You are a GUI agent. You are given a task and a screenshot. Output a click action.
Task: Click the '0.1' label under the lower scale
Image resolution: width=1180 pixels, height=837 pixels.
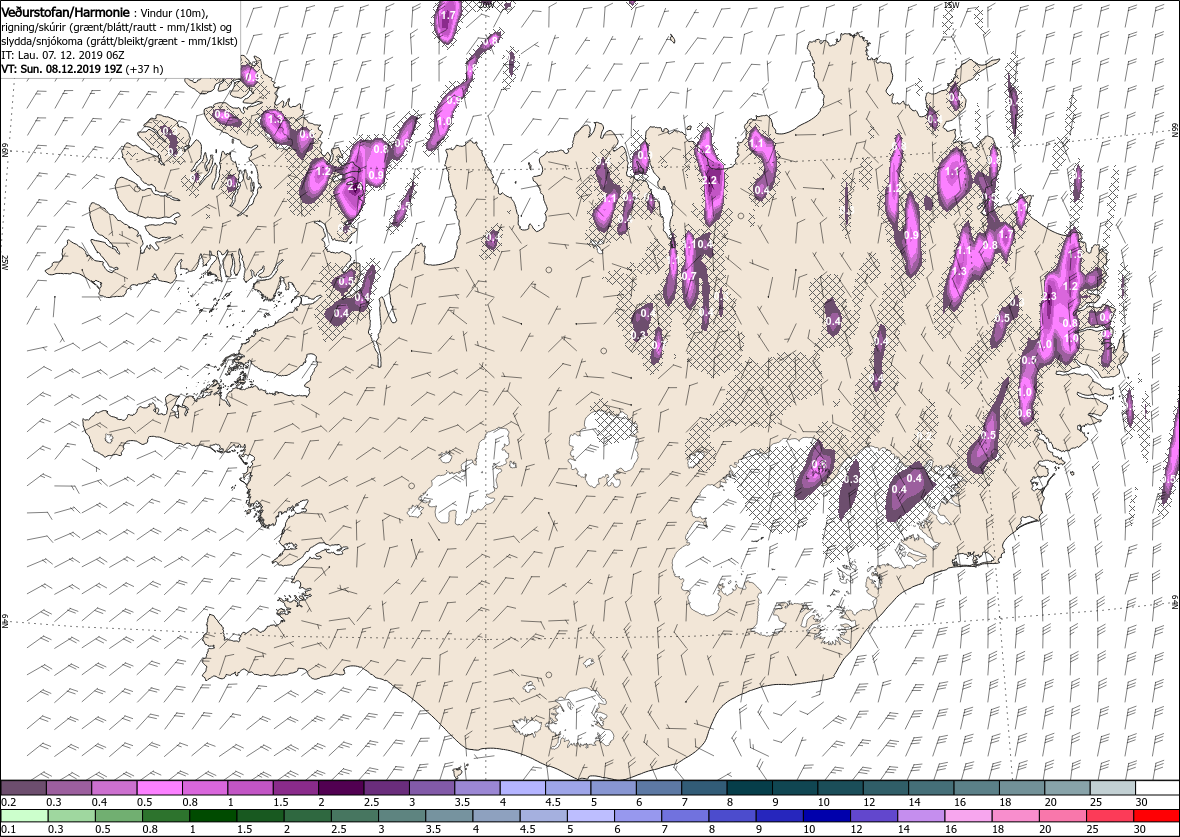point(8,829)
